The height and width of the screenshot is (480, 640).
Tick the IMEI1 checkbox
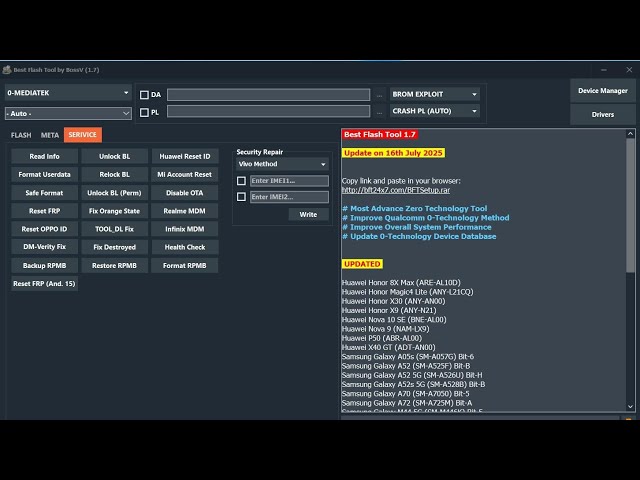click(x=241, y=180)
